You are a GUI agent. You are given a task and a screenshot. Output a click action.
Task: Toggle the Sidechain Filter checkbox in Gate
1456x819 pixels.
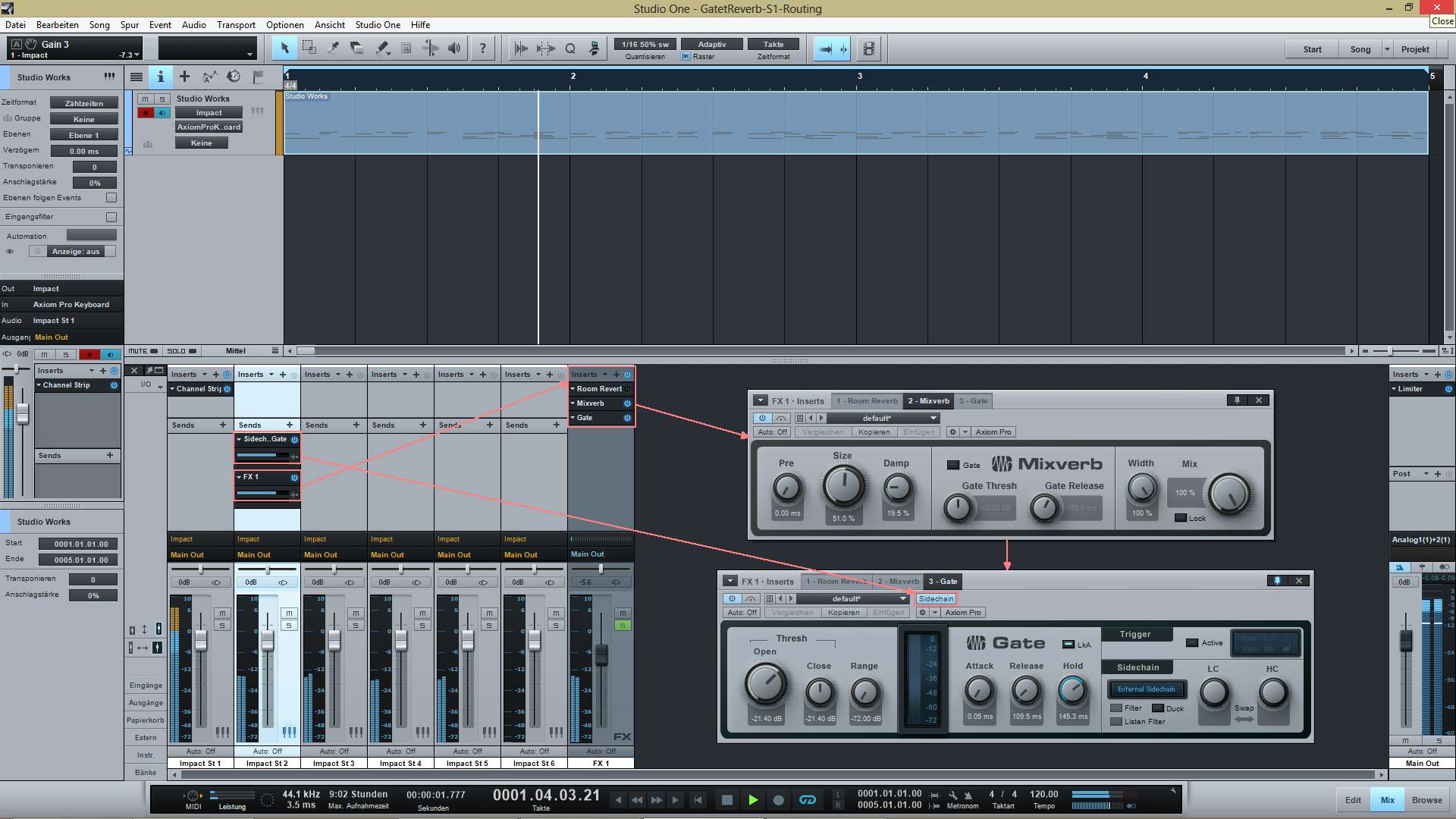pos(1116,708)
